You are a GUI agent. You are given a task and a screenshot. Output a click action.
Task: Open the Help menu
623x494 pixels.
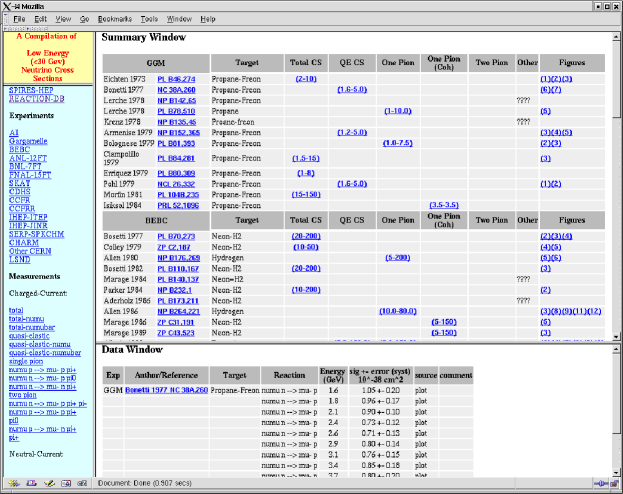coord(208,19)
